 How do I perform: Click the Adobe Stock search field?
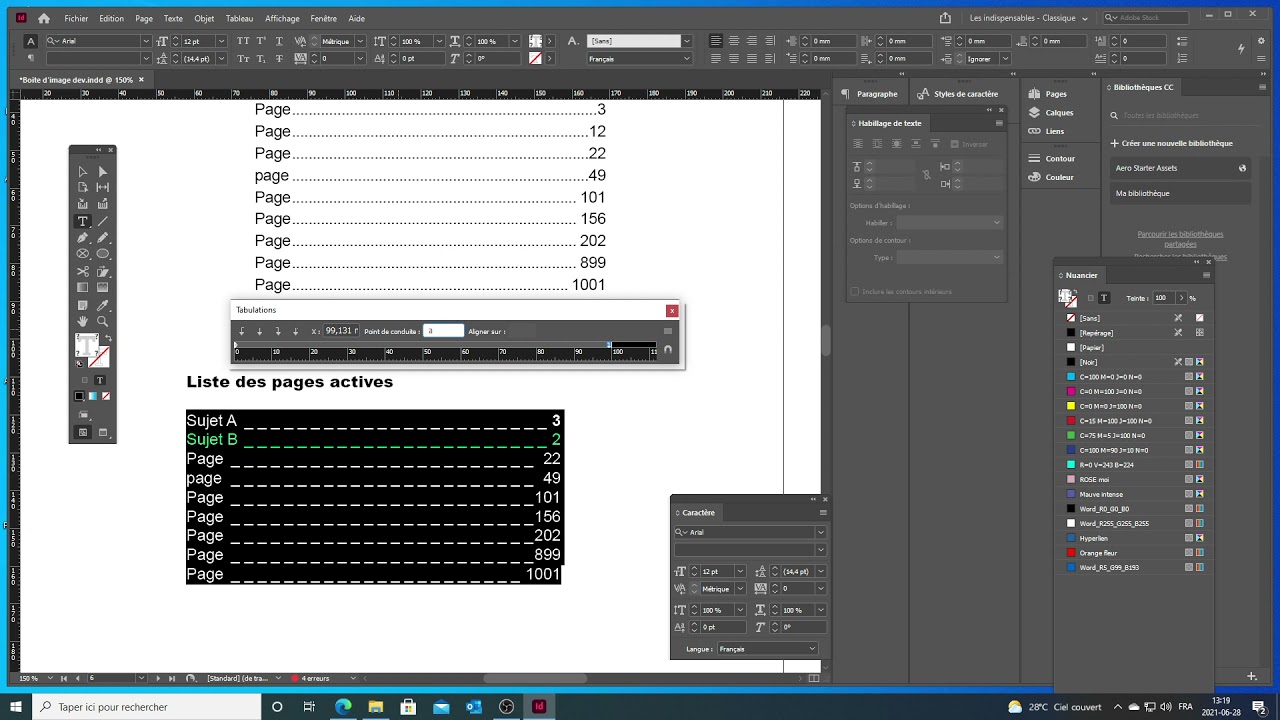click(1146, 18)
